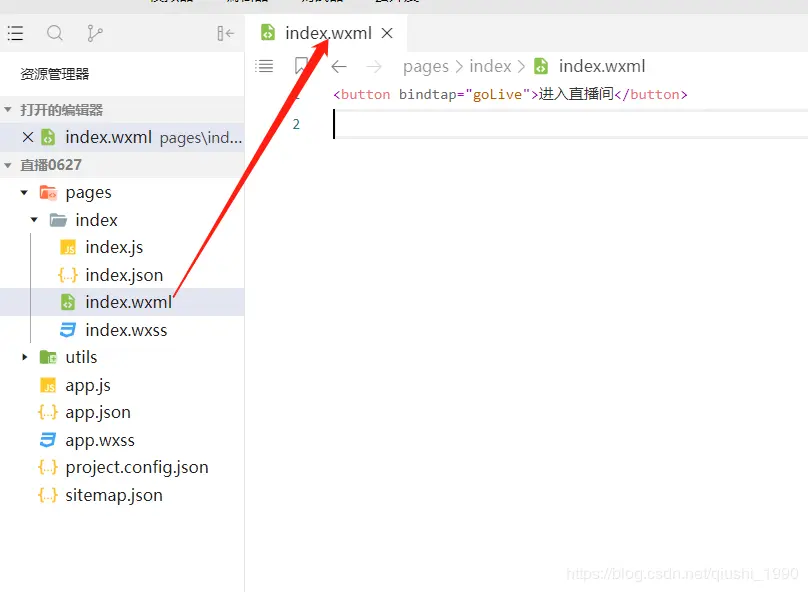The width and height of the screenshot is (808, 592).
Task: Click the app.js JS file icon
Action: [x=48, y=385]
